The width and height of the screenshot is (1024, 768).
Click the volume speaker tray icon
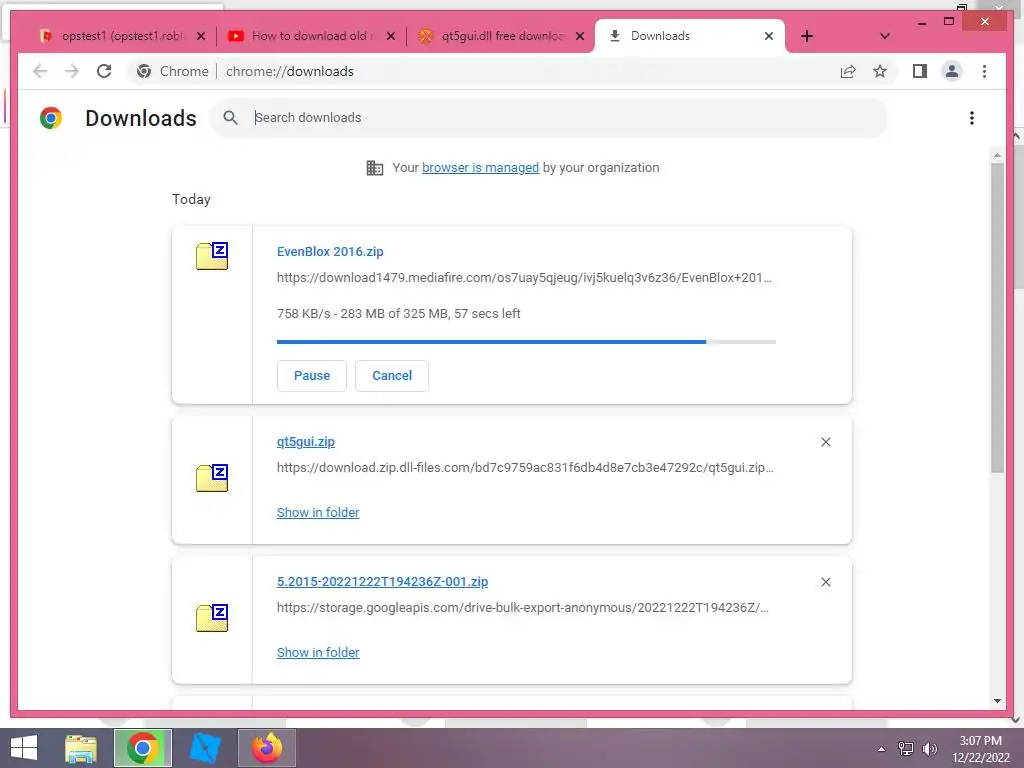pyautogui.click(x=929, y=748)
